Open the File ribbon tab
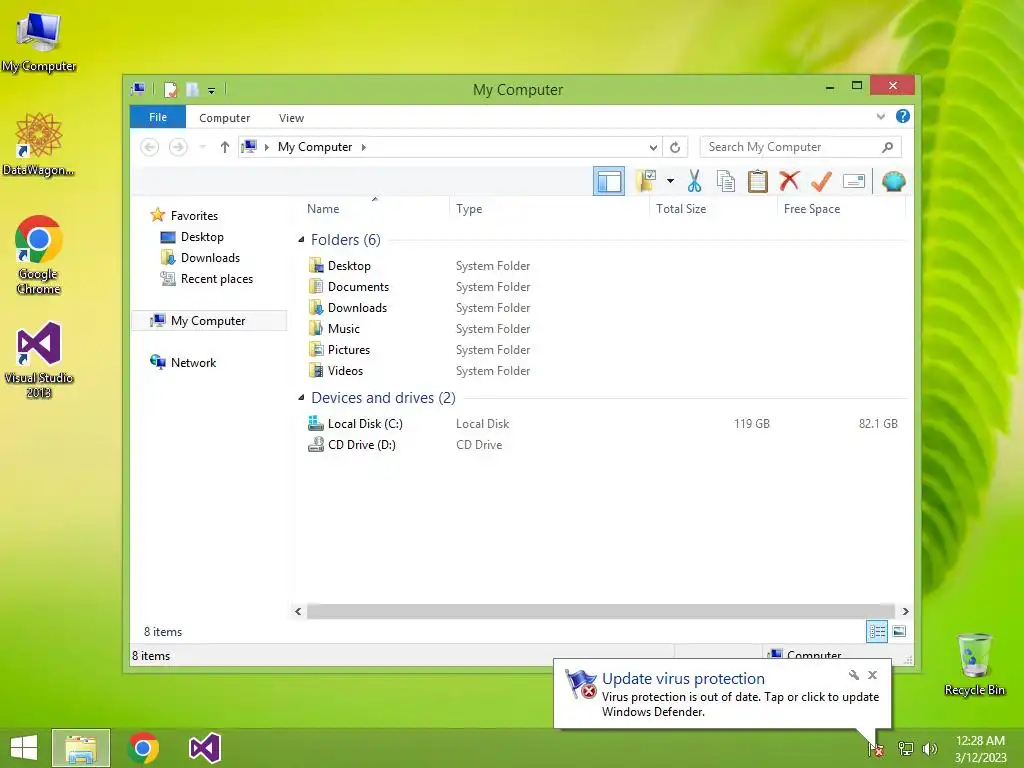Viewport: 1024px width, 768px height. pos(158,117)
